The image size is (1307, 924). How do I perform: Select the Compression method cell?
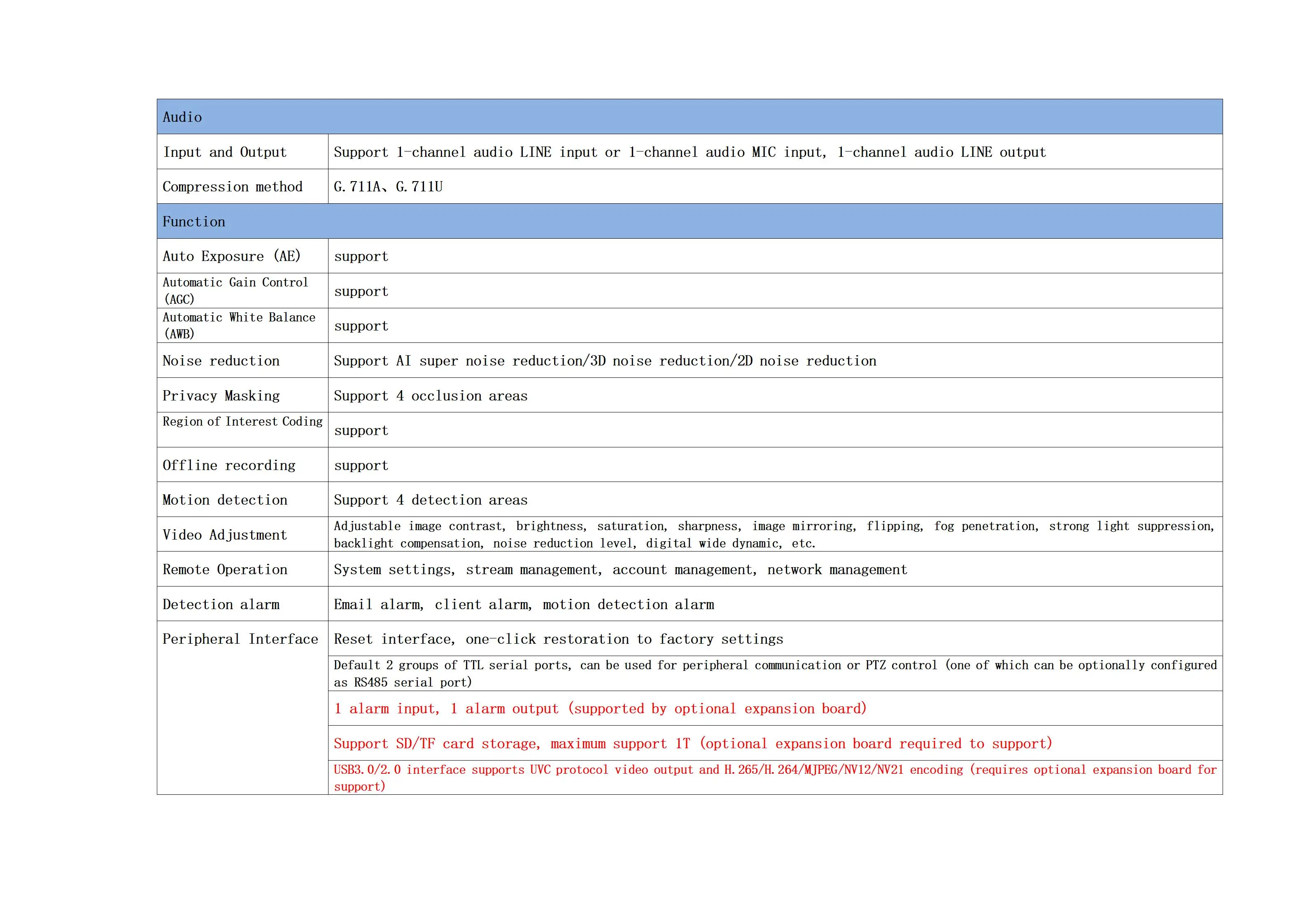232,187
